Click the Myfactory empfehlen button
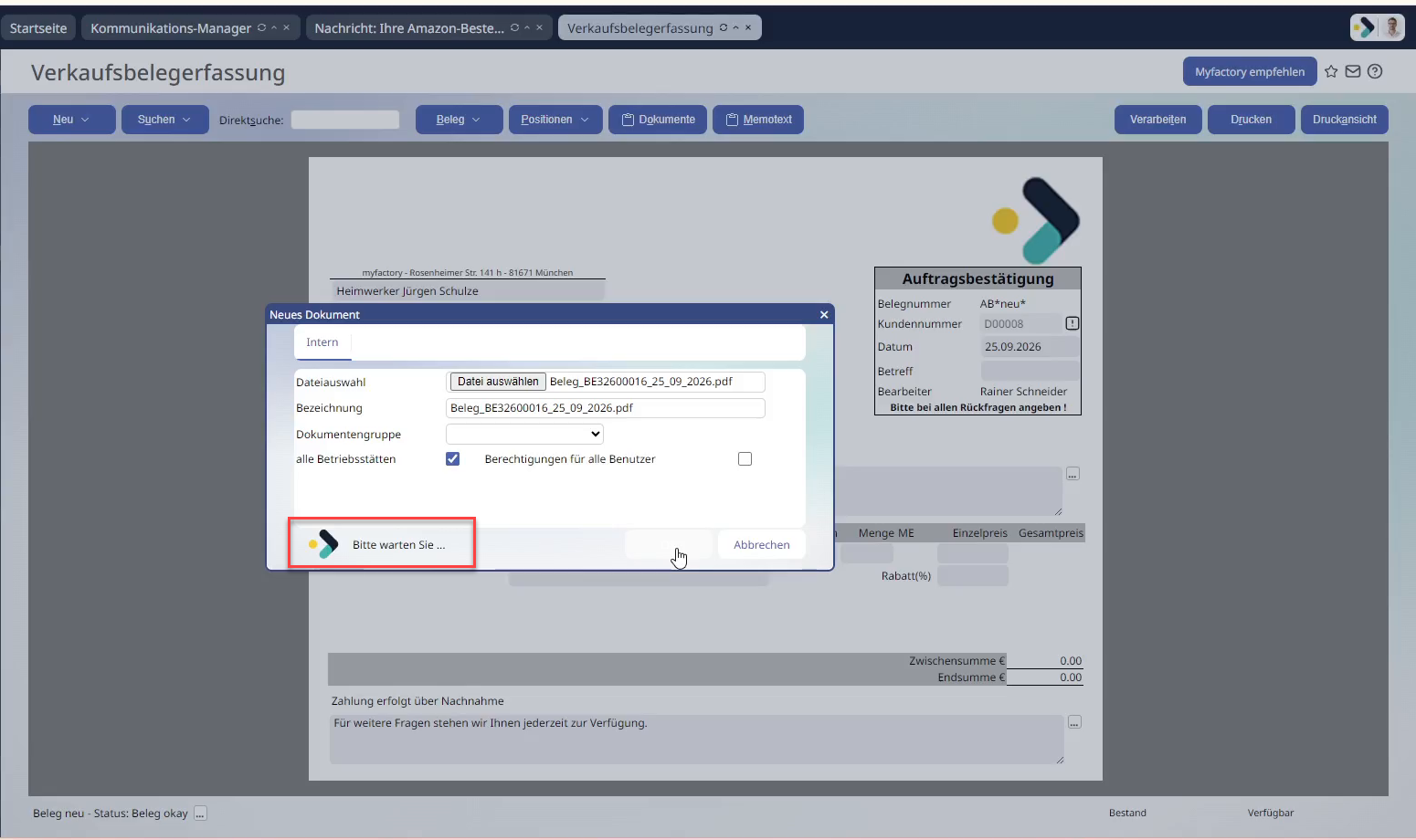 point(1250,71)
